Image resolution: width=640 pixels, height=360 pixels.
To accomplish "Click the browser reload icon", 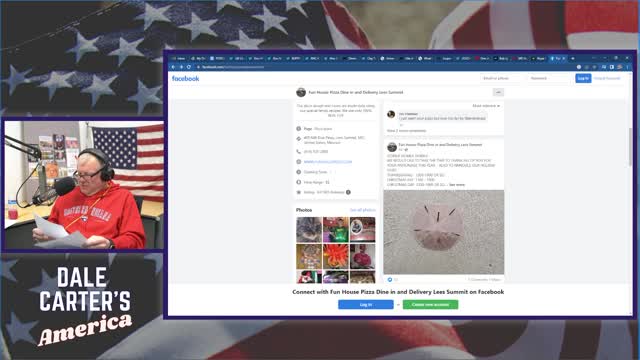I will [189, 67].
